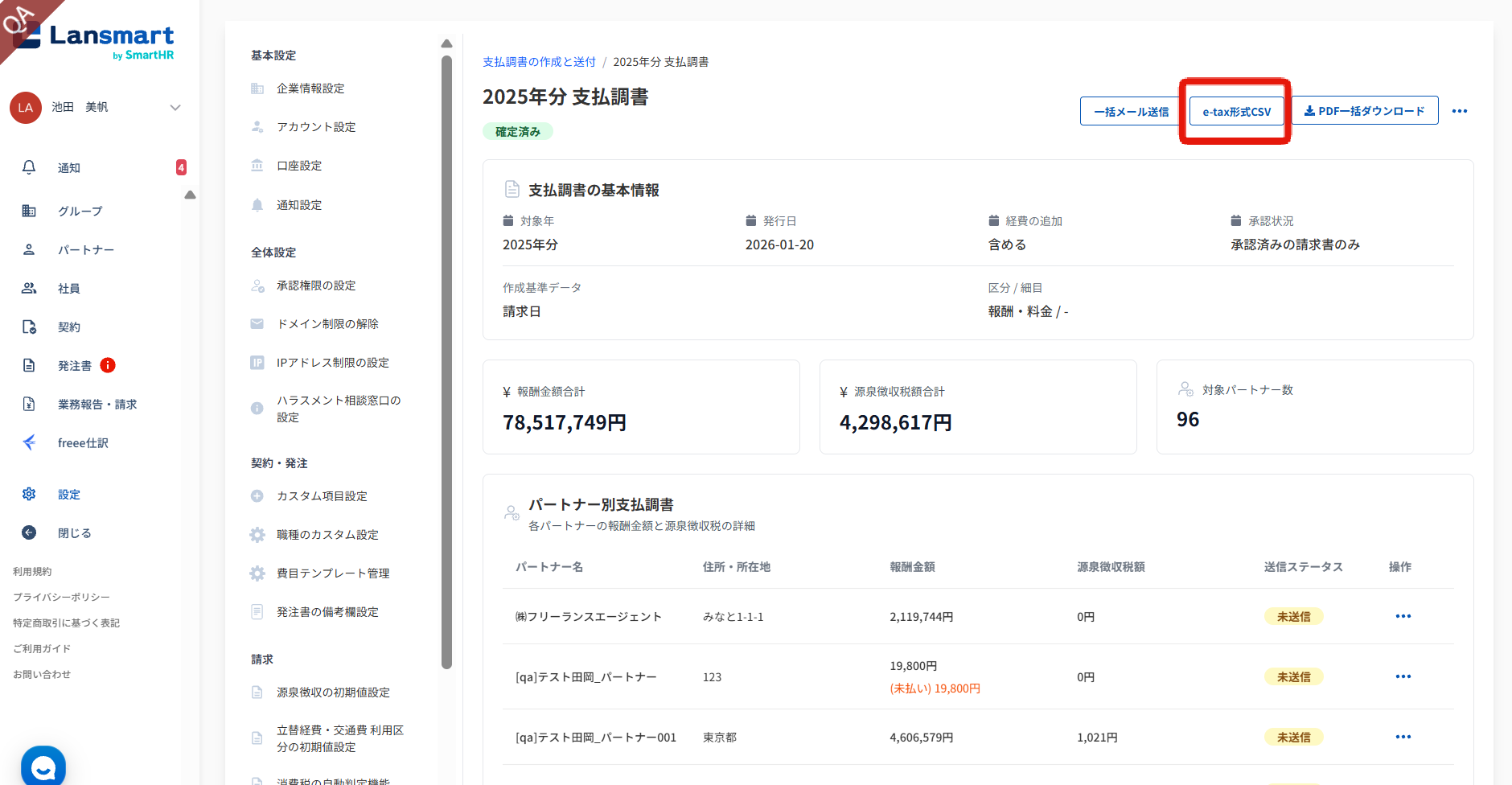Click the settings menu vertical scrollbar
This screenshot has width=1512, height=785.
pyautogui.click(x=446, y=362)
